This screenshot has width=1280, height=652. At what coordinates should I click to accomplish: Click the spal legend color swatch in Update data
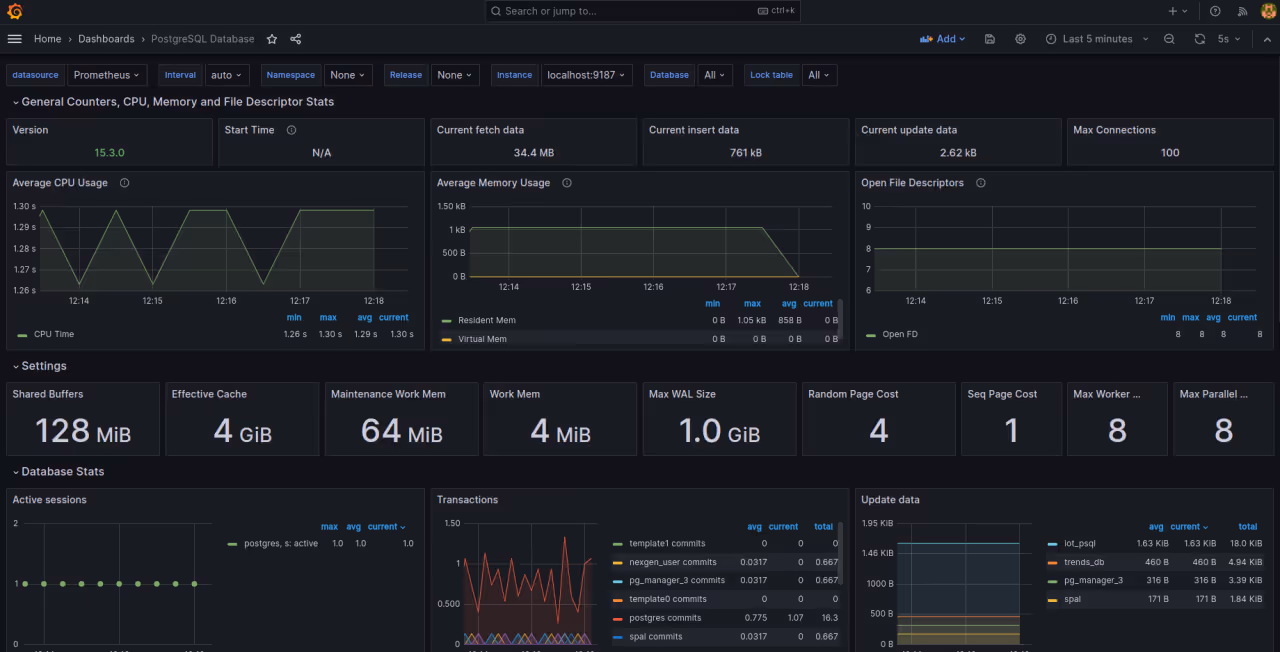(1052, 599)
